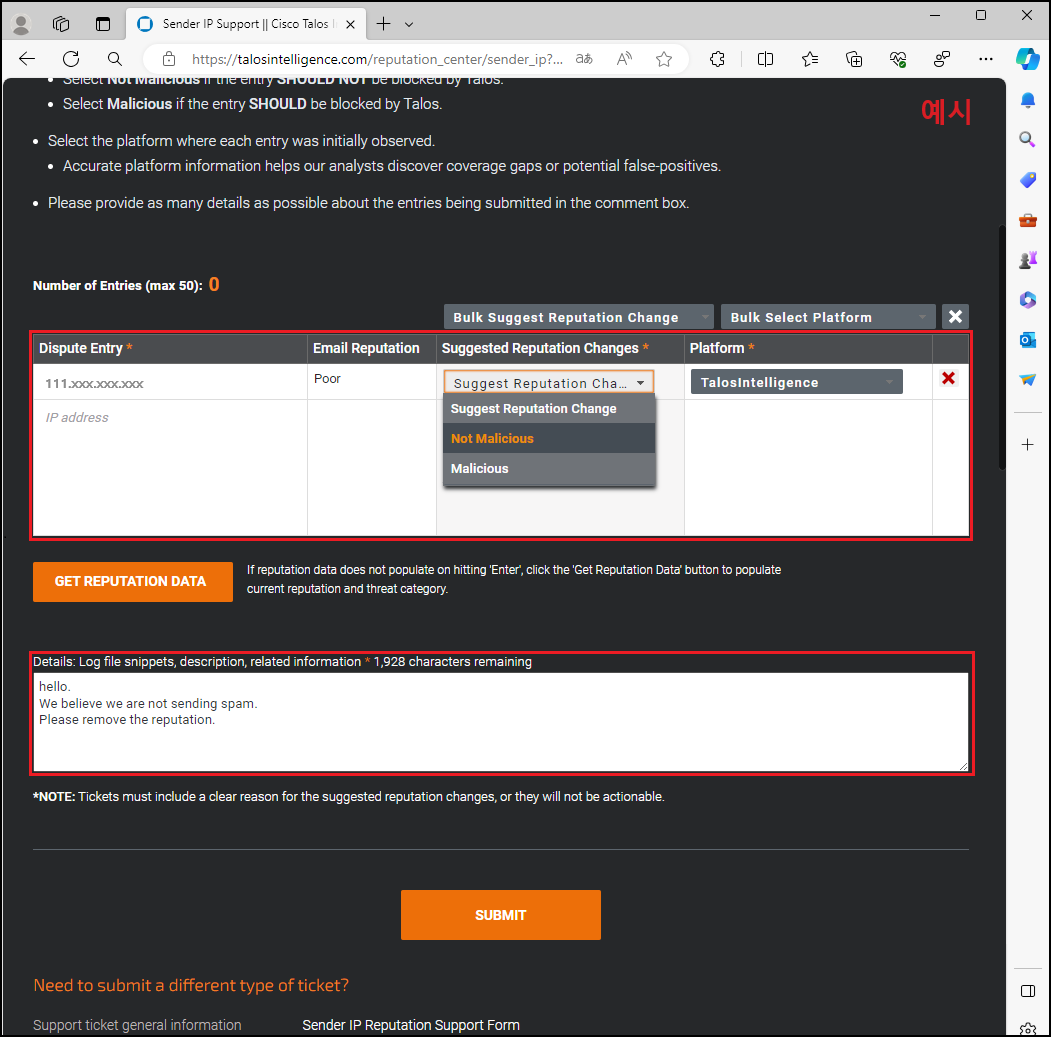Reload the page with refresh icon

[71, 59]
